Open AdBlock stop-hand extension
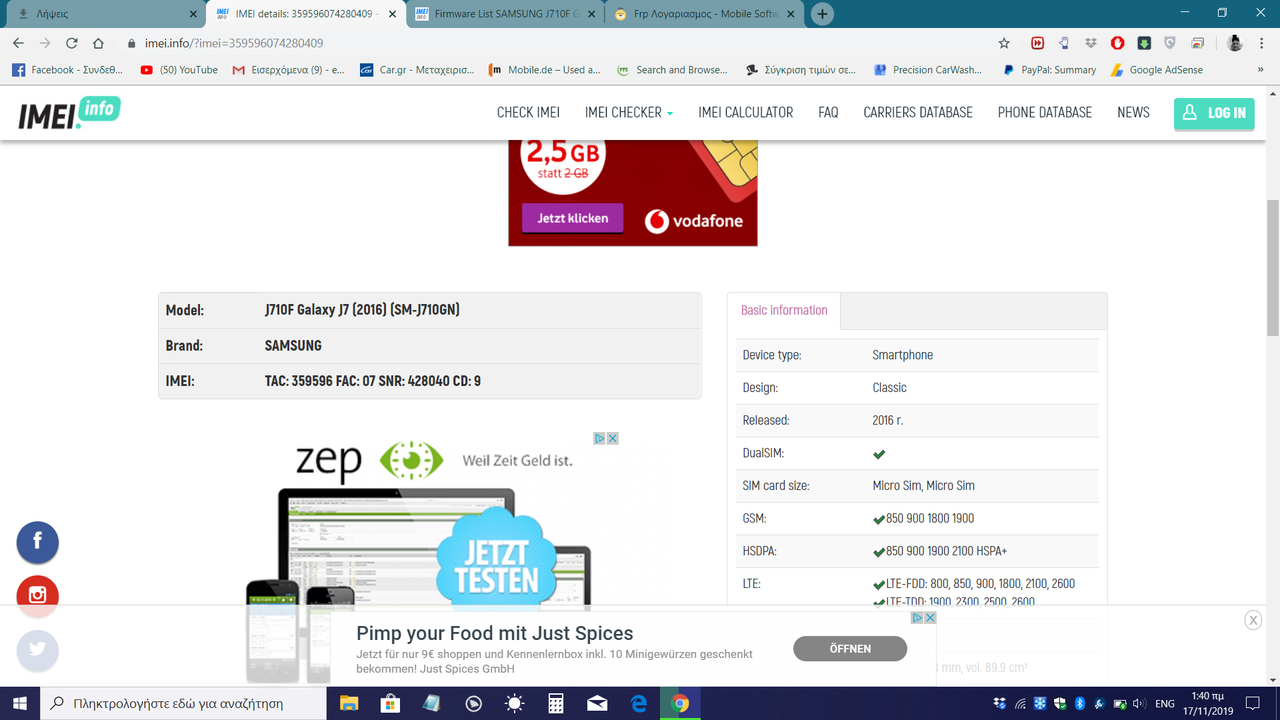1280x720 pixels. pos(1117,43)
